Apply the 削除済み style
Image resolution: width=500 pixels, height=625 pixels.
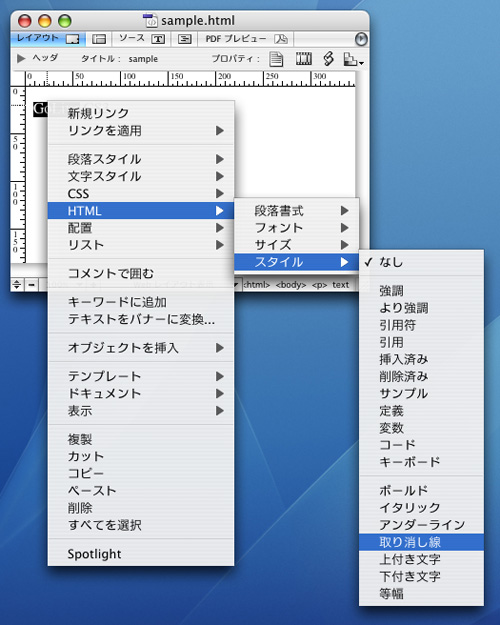(x=421, y=377)
